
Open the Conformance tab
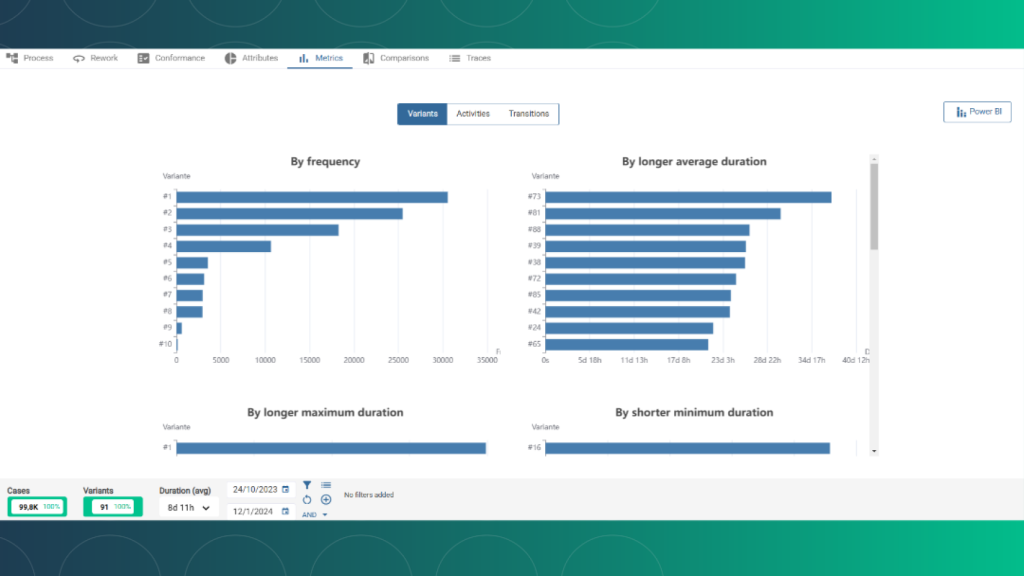pyautogui.click(x=171, y=58)
